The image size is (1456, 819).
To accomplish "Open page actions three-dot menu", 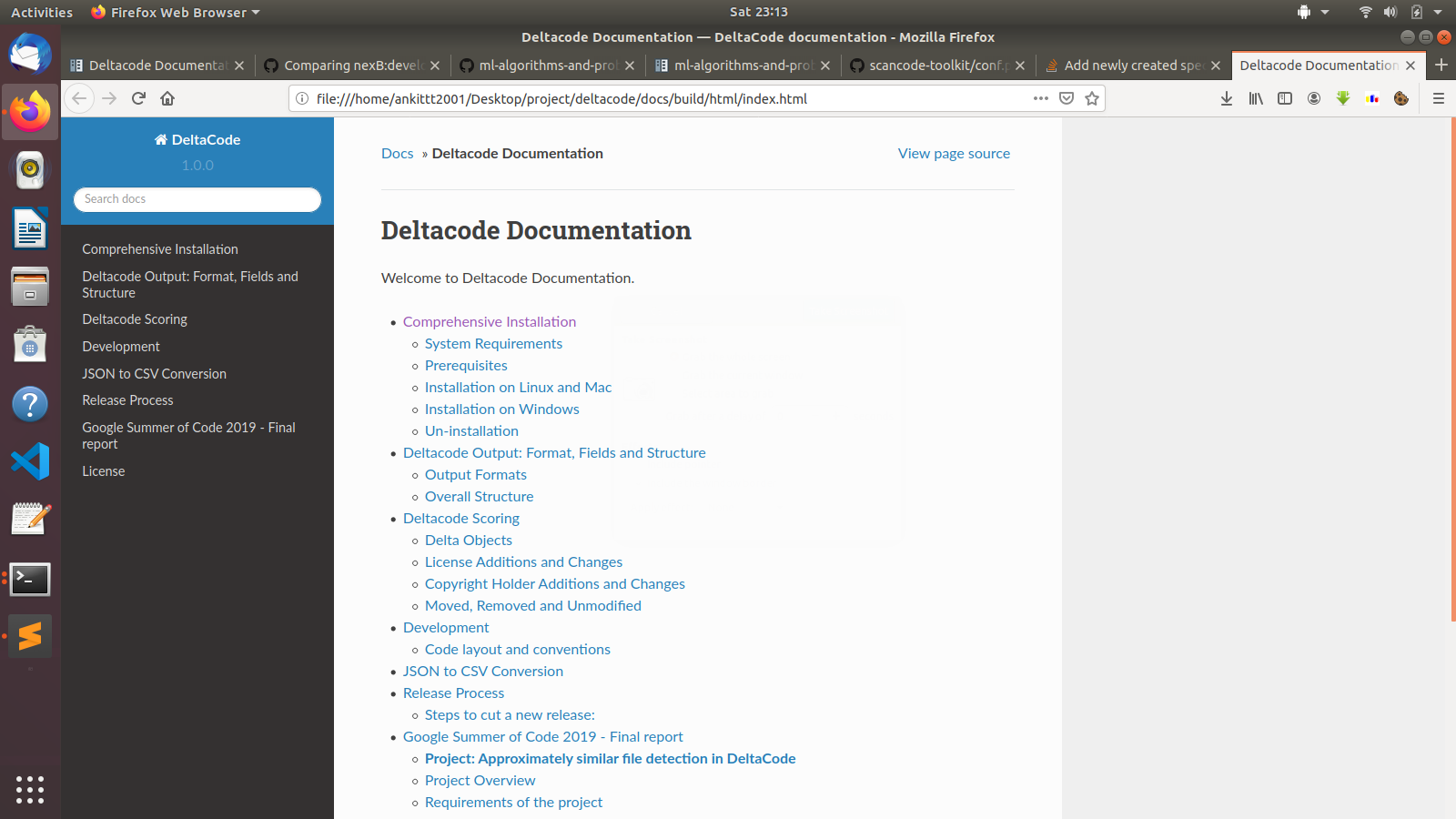I will tap(1041, 98).
